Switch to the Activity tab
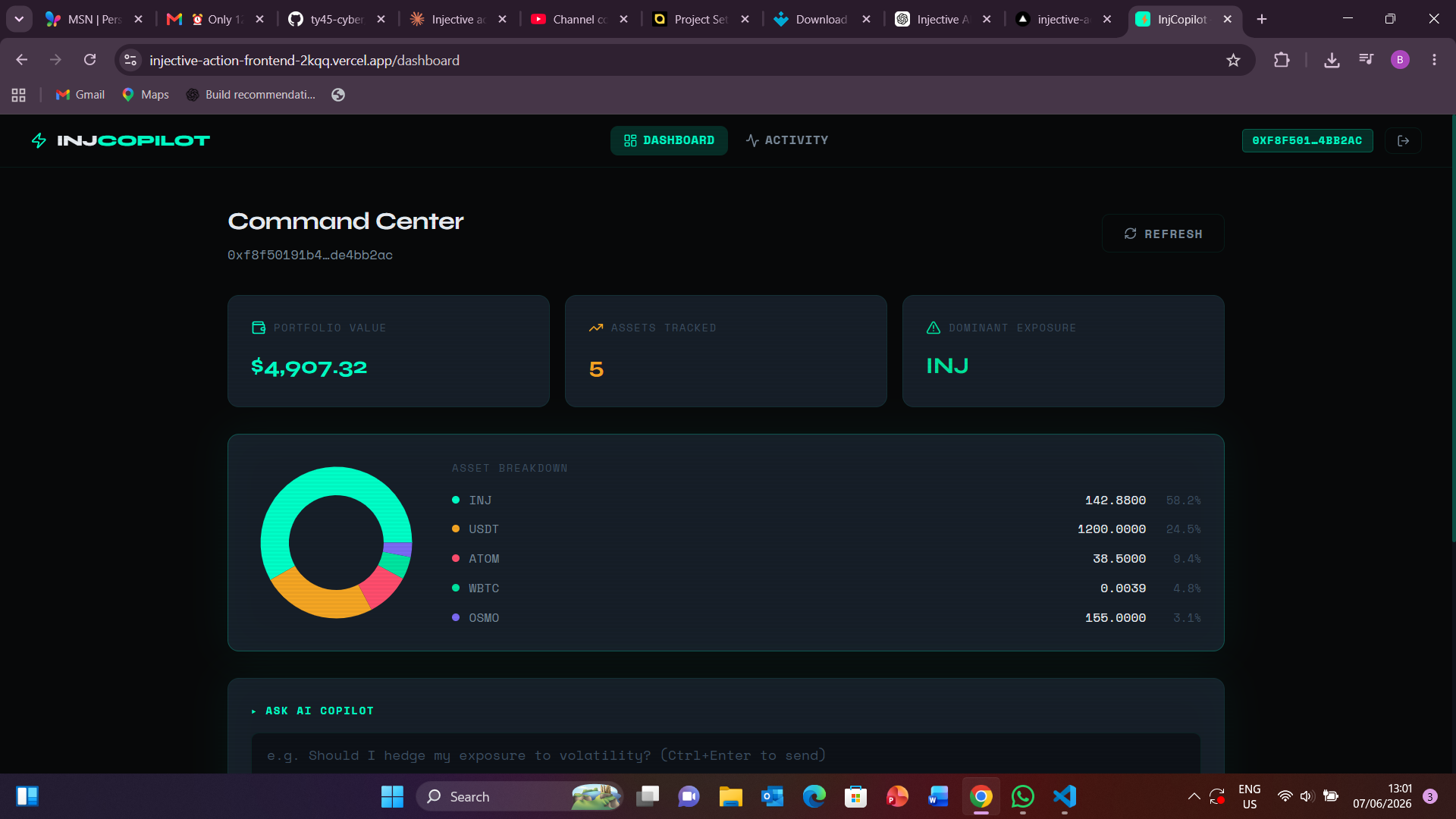Viewport: 1456px width, 819px height. pos(787,140)
